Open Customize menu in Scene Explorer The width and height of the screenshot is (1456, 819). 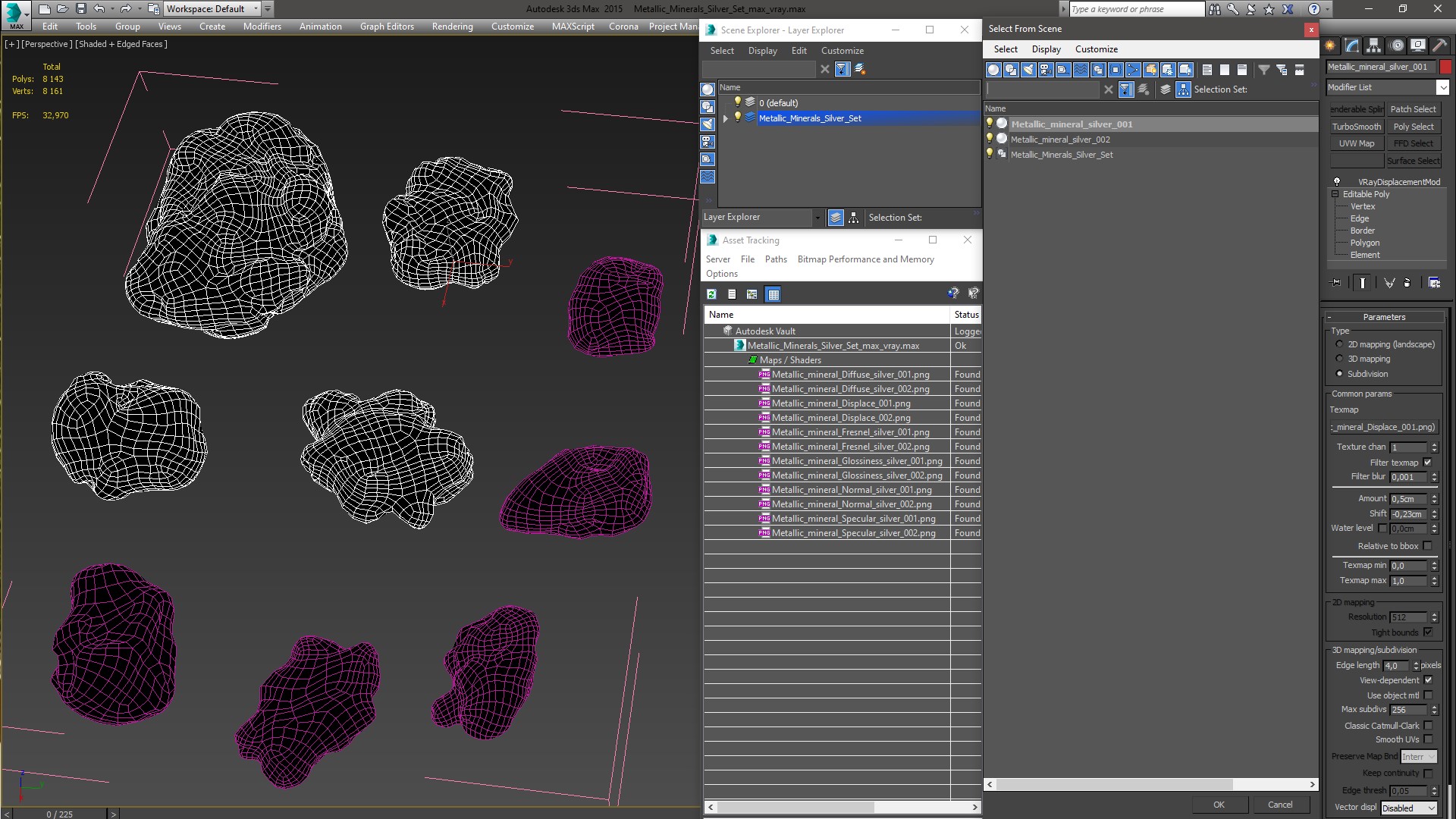pos(842,51)
